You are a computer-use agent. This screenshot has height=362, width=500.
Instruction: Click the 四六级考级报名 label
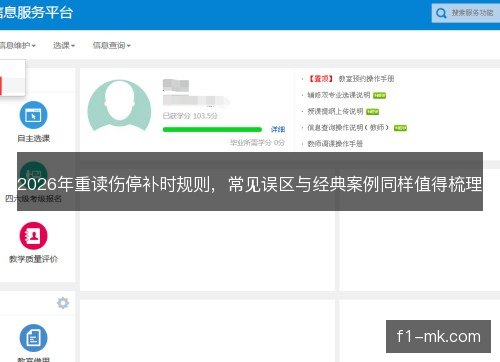pos(33,199)
